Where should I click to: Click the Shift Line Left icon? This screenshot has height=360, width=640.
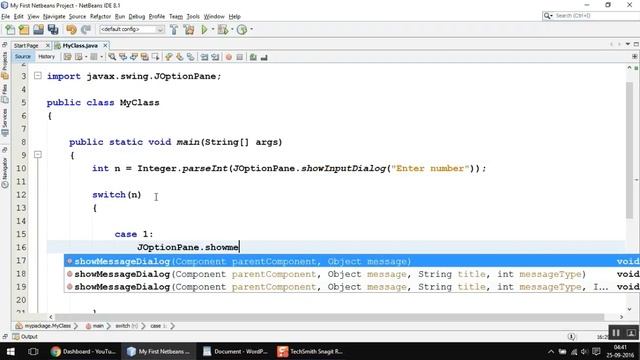(204, 57)
